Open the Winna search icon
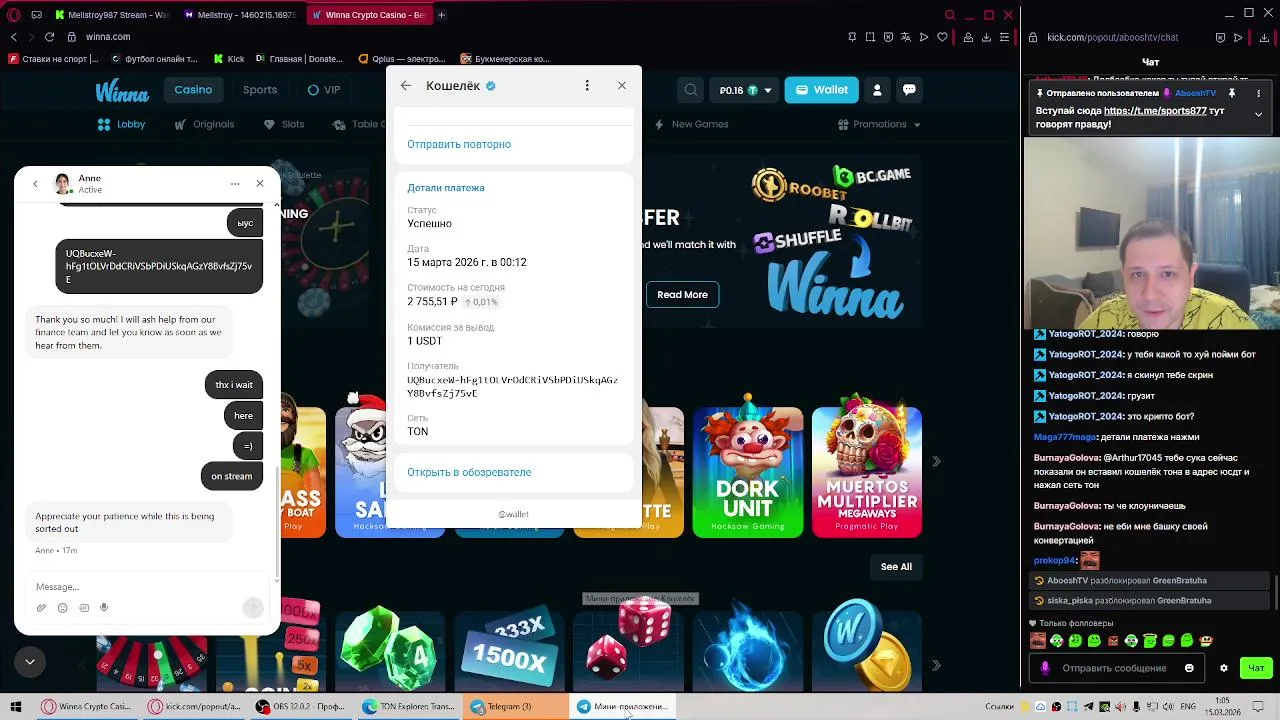Viewport: 1280px width, 720px height. coord(691,90)
